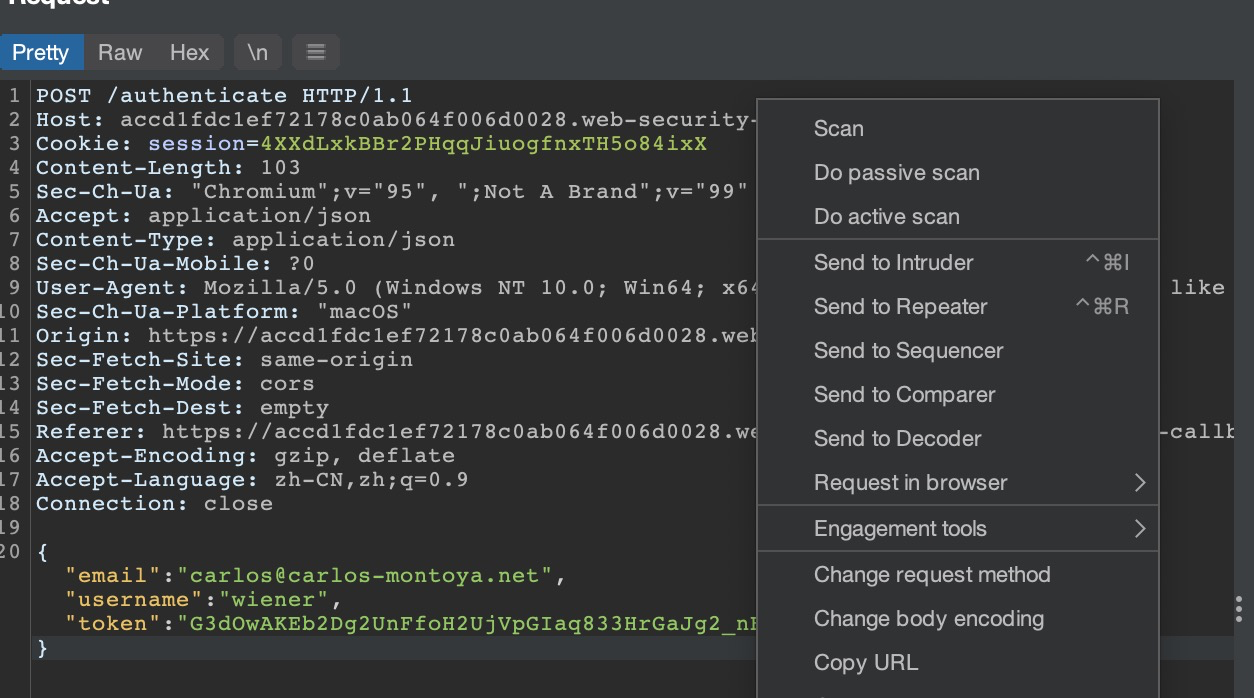Image resolution: width=1254 pixels, height=698 pixels.
Task: Toggle non-printable characters with \n button
Action: coord(257,52)
